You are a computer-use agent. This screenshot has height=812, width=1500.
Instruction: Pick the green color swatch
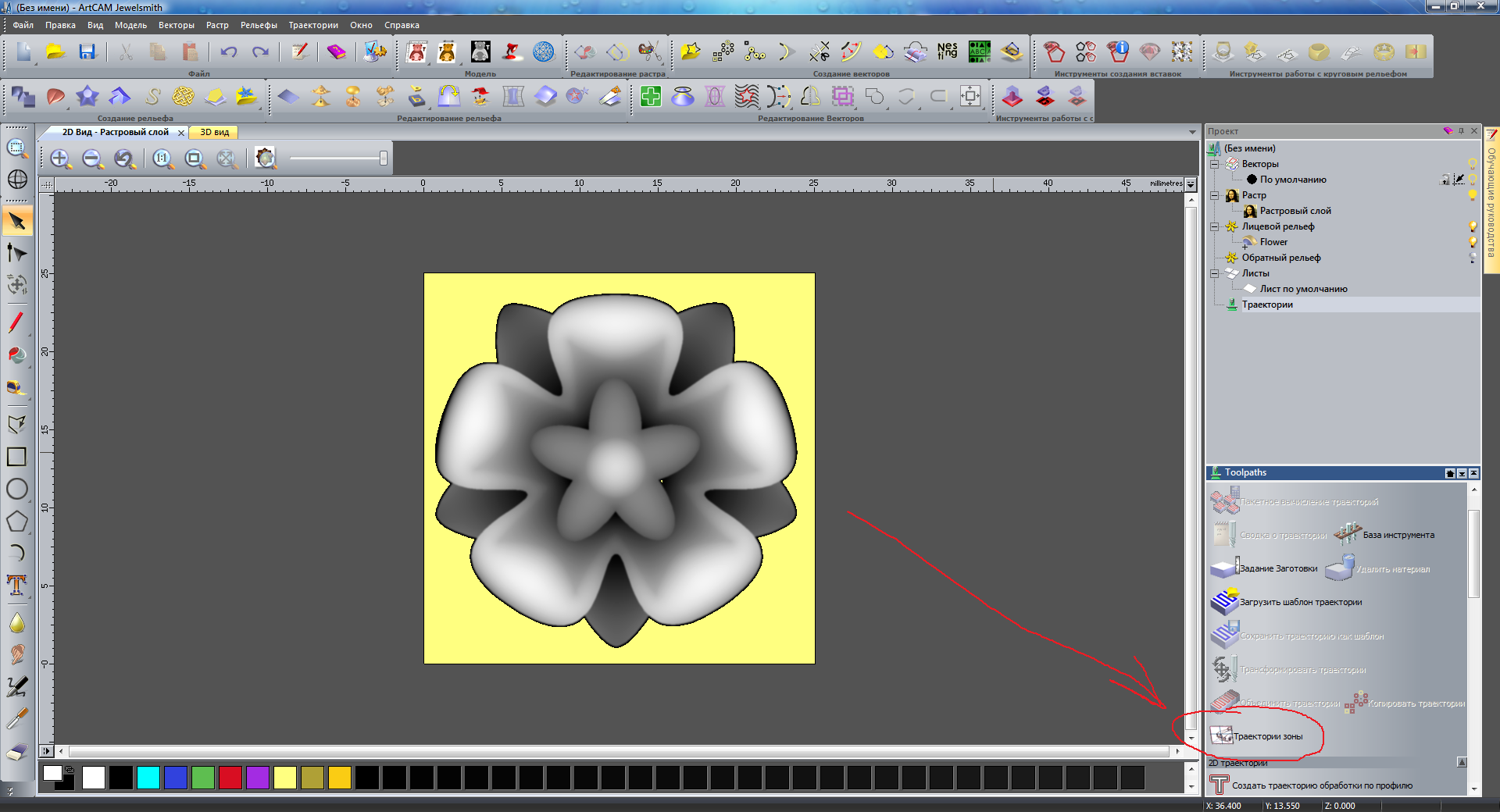tap(203, 777)
